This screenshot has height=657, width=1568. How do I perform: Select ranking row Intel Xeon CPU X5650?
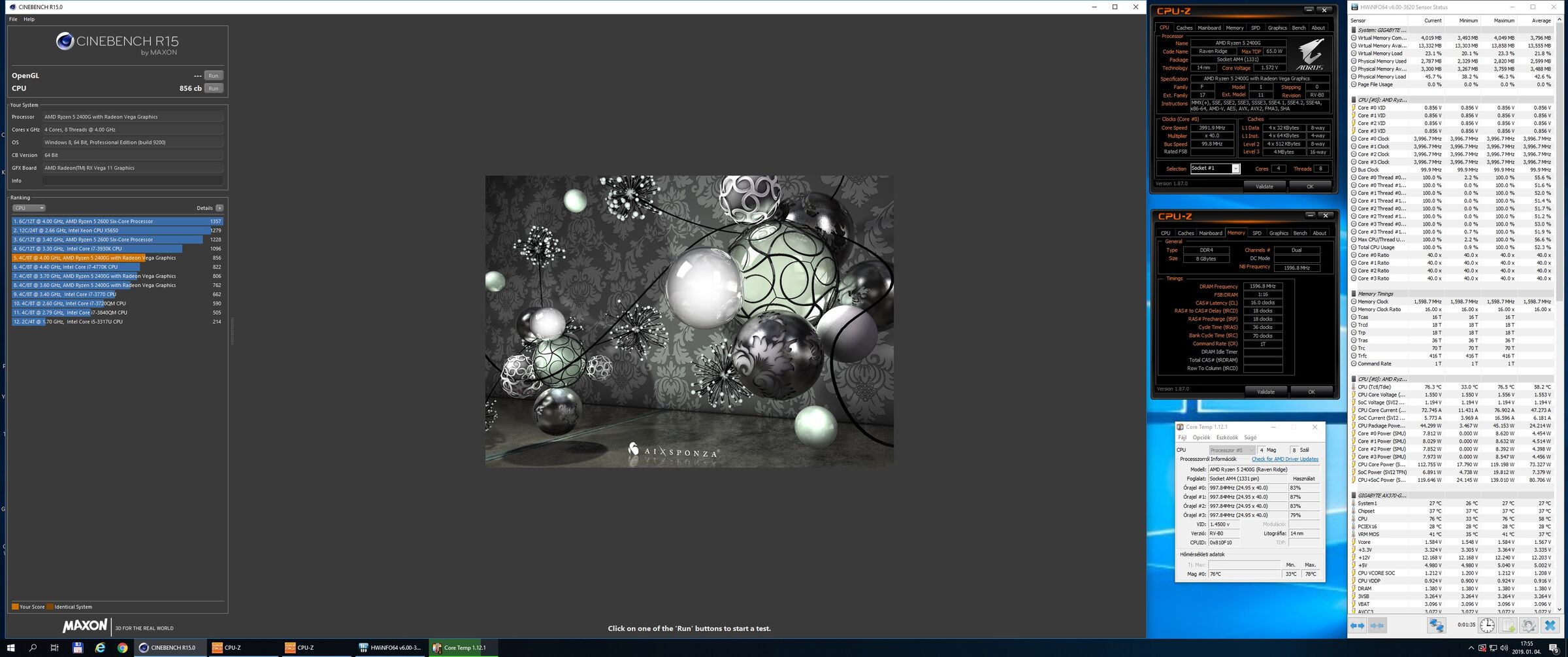[x=117, y=230]
